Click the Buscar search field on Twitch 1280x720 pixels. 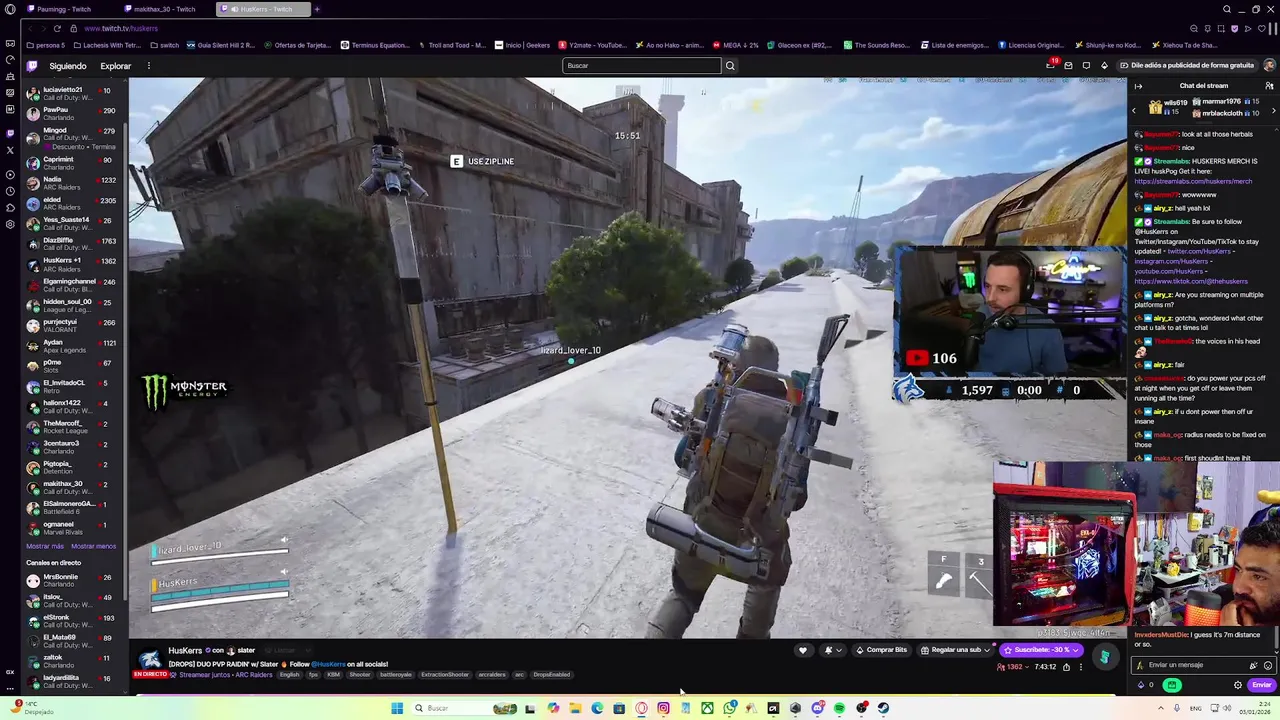(x=641, y=66)
